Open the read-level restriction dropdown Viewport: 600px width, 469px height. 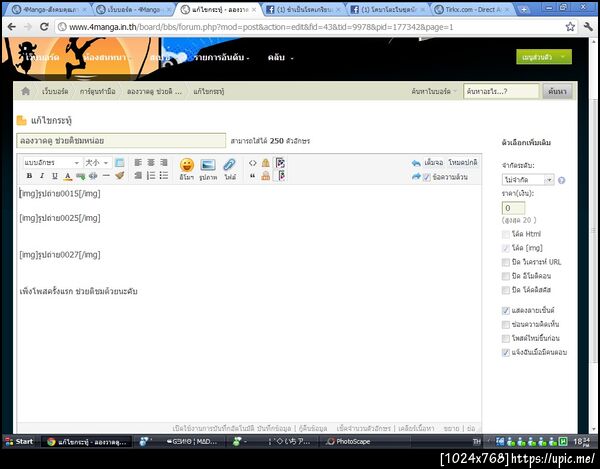point(528,179)
